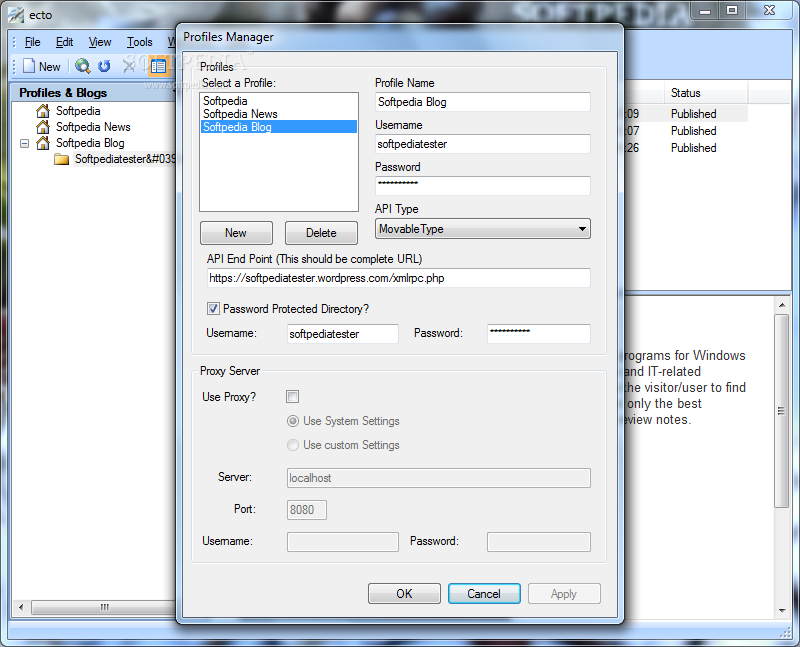Click the protected directory Username field
The height and width of the screenshot is (647, 800).
coord(342,334)
